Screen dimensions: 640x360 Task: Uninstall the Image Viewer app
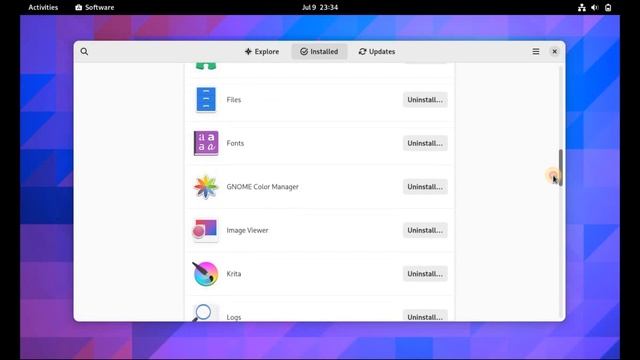[425, 230]
